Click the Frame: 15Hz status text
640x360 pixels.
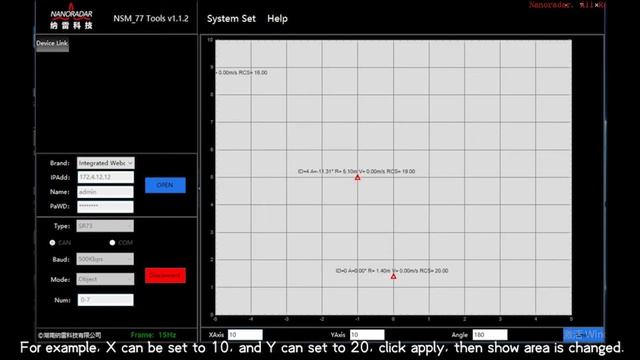click(153, 335)
